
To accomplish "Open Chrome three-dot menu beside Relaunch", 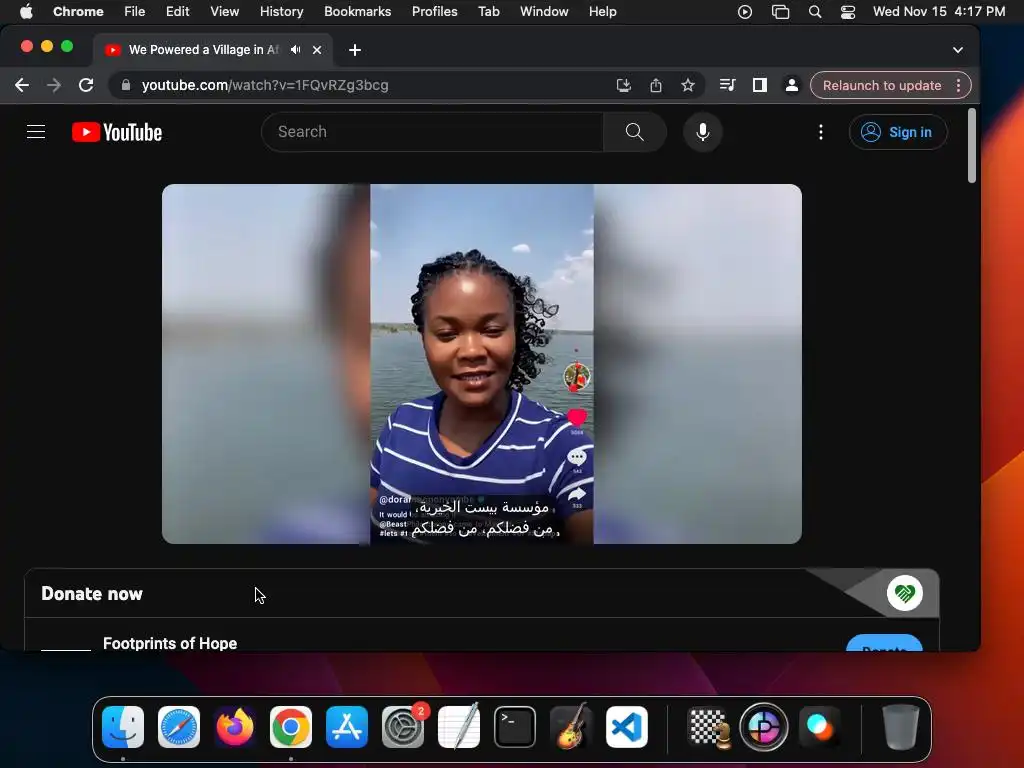I will coord(958,86).
